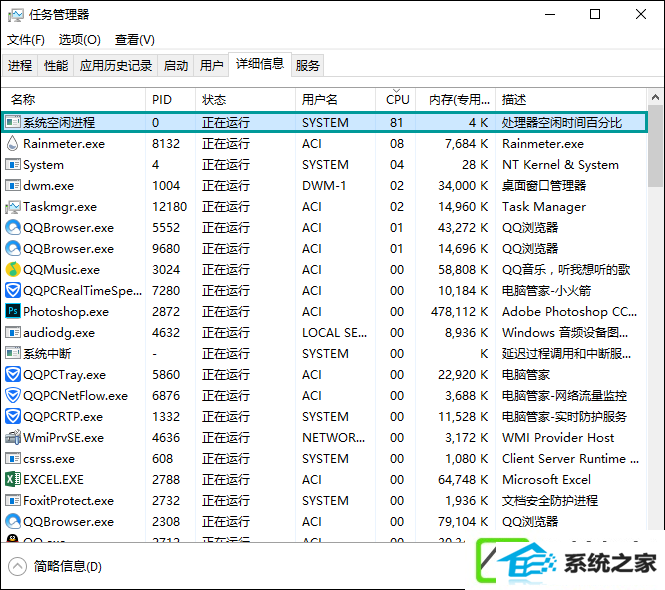
Task: Select the CPU value 81 cell
Action: (396, 123)
